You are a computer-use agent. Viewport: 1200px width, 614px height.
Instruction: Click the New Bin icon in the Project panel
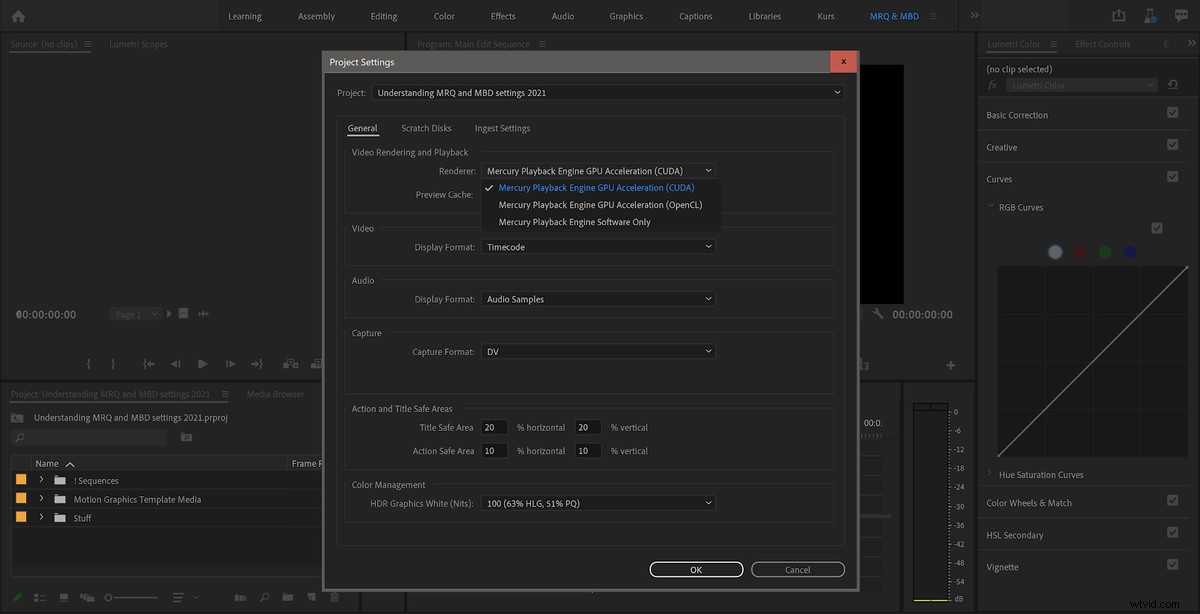point(287,597)
